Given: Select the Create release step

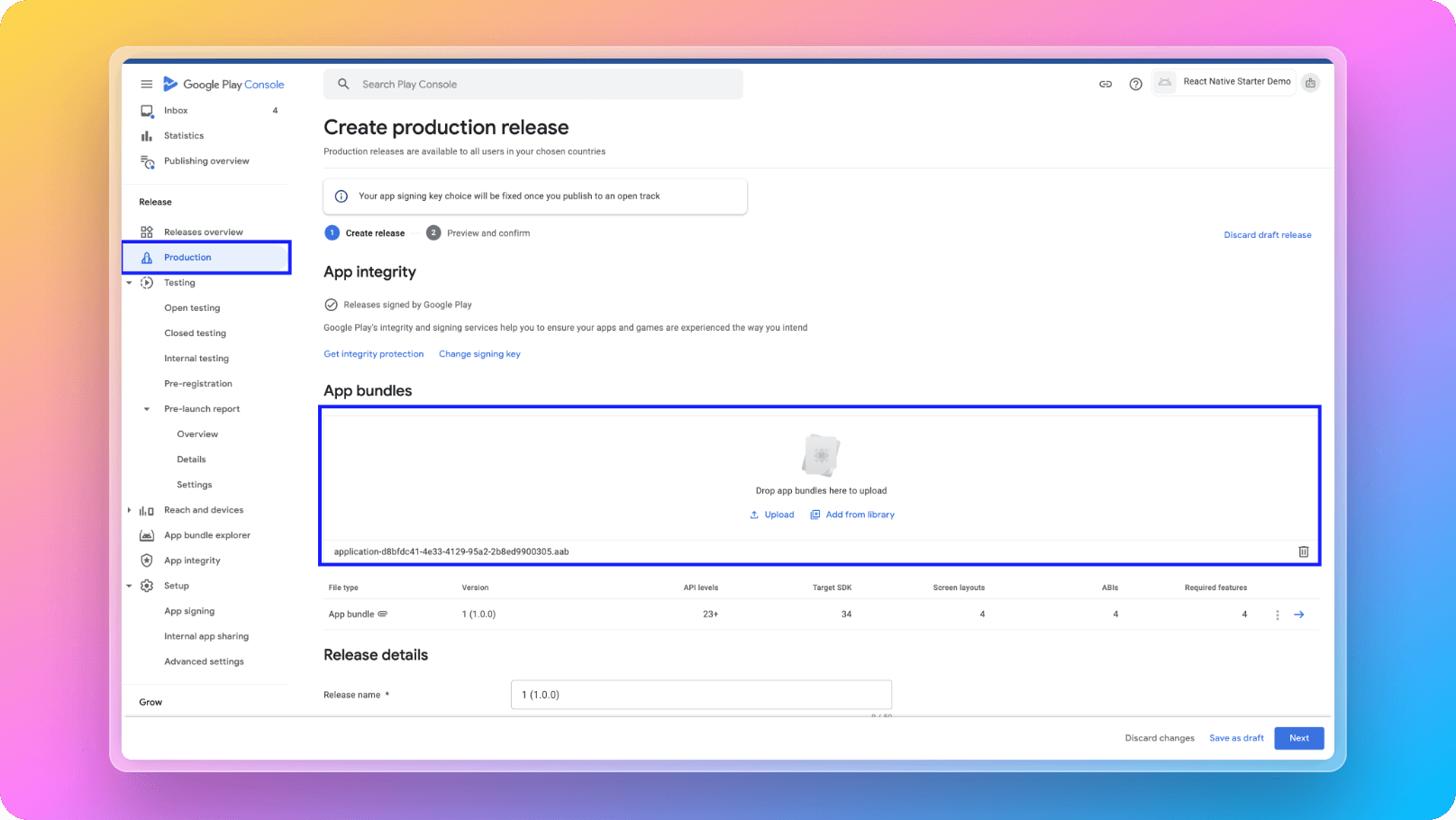Looking at the screenshot, I should (365, 233).
